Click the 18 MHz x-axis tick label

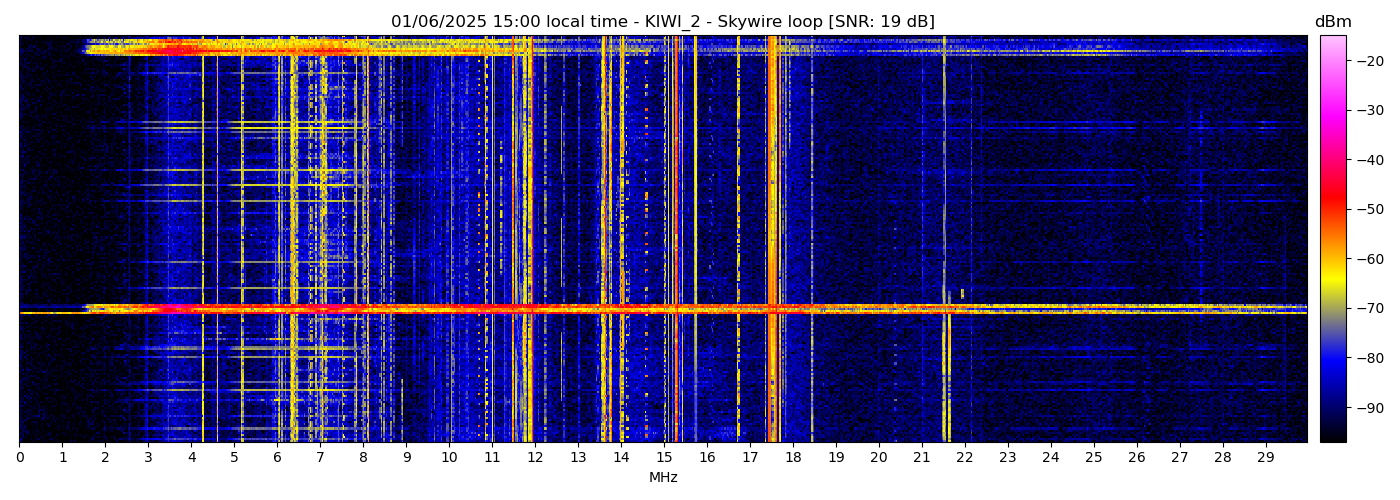pyautogui.click(x=793, y=458)
